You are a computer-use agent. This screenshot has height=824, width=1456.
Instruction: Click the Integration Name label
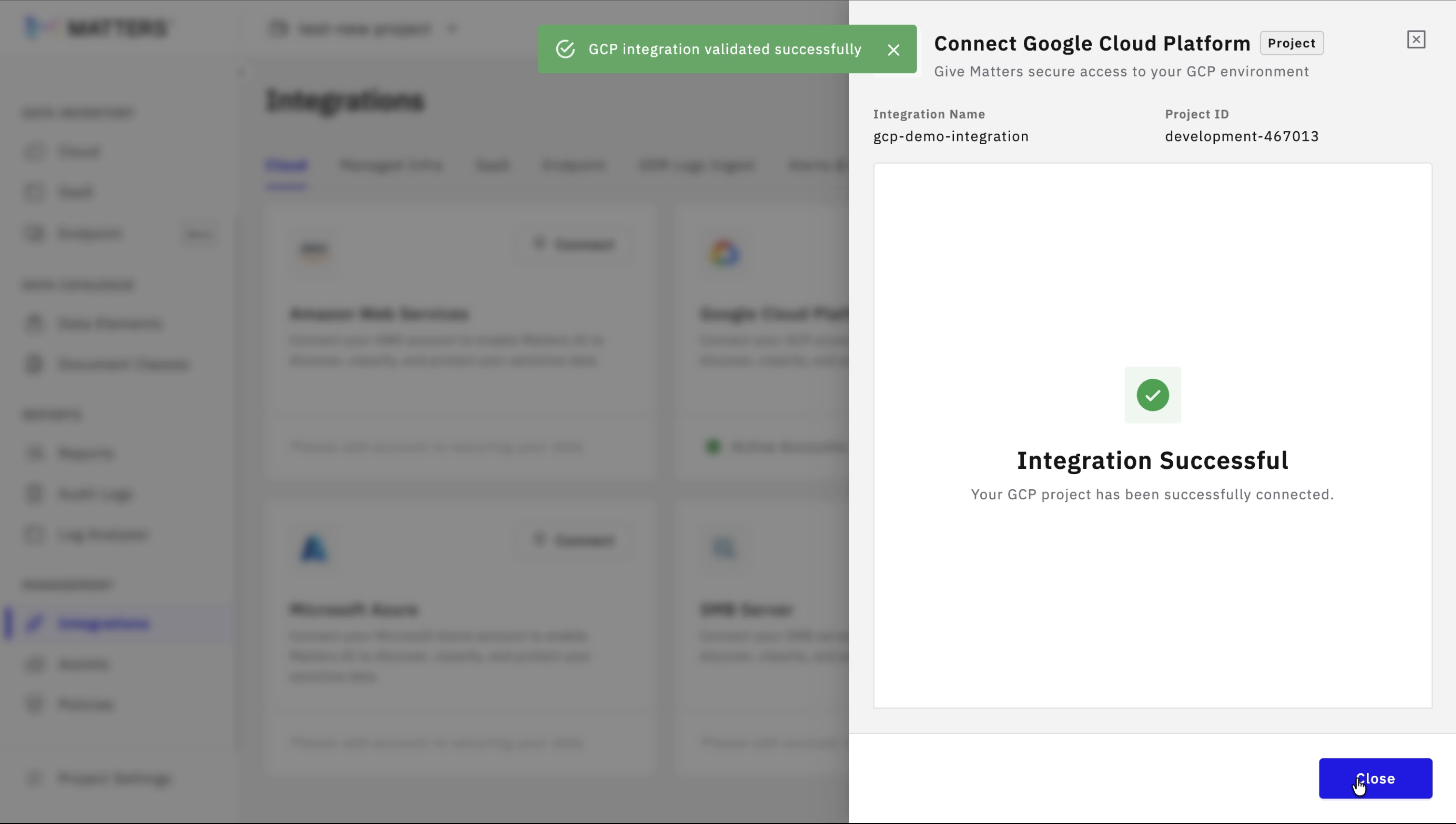point(929,114)
